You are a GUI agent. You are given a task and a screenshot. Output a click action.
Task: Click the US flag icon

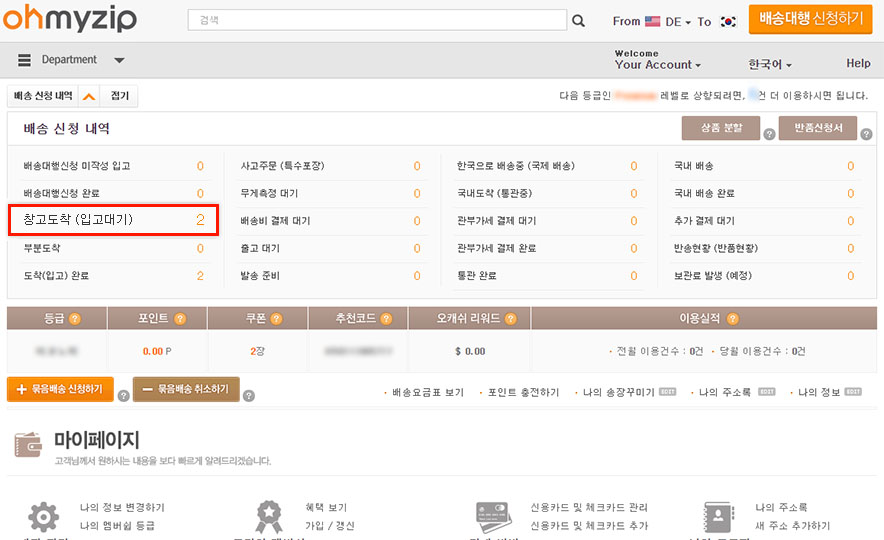653,21
